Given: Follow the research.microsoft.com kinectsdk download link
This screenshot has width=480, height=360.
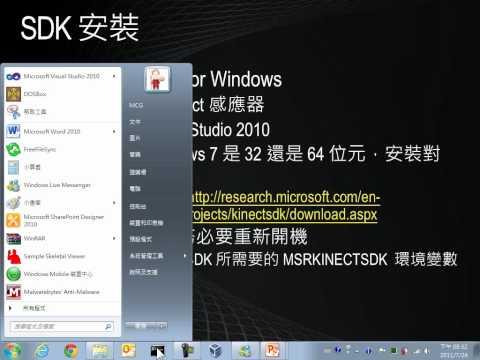Looking at the screenshot, I should pyautogui.click(x=285, y=206).
